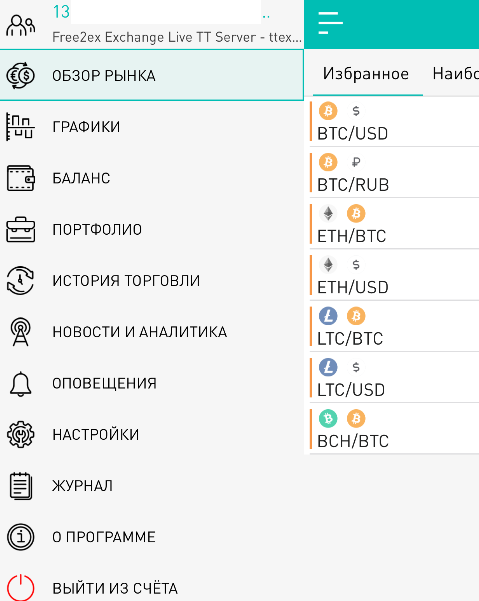The width and height of the screenshot is (479, 601).
Task: Open the gear icon for НАСТРОЙКИ
Action: [x=20, y=434]
